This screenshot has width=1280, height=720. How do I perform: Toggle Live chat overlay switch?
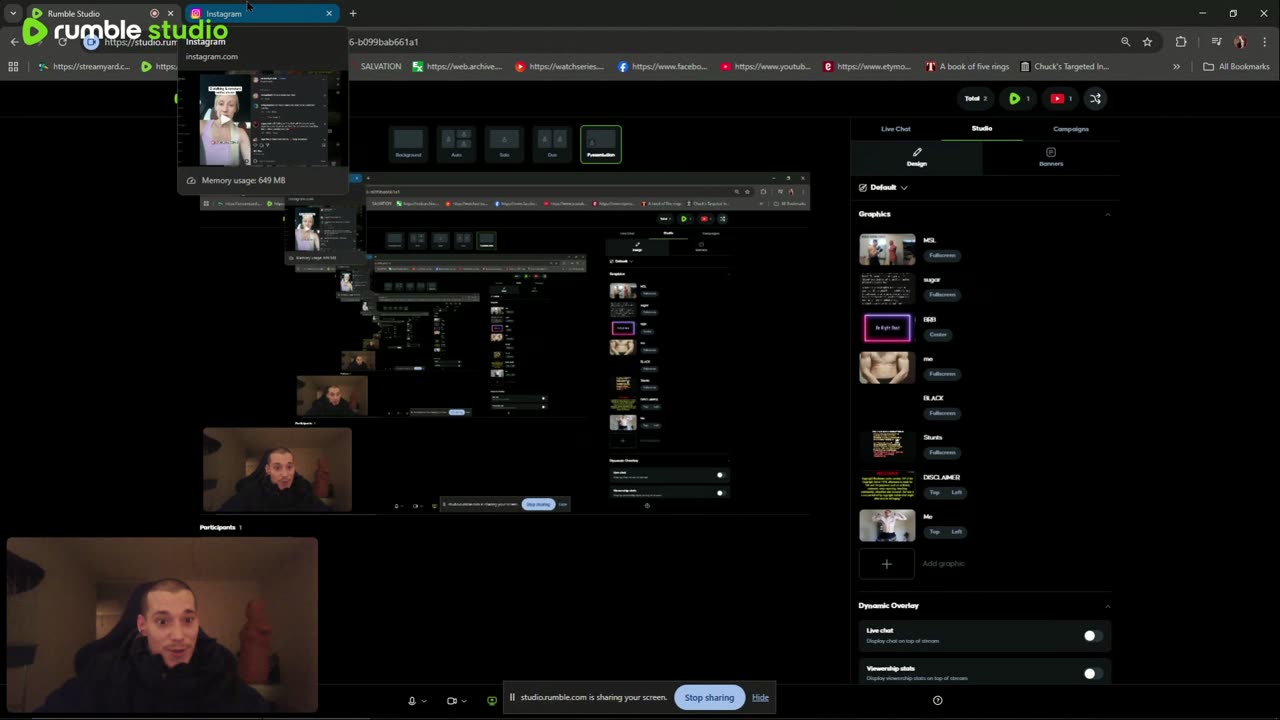click(1091, 636)
